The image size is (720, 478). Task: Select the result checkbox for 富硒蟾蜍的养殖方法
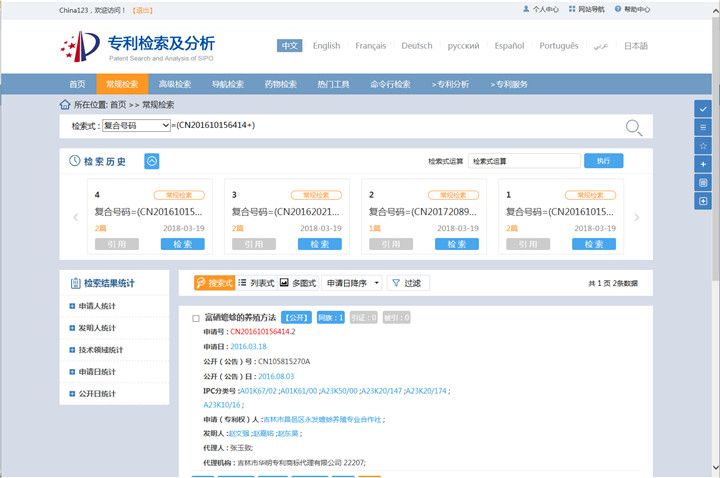[x=196, y=318]
